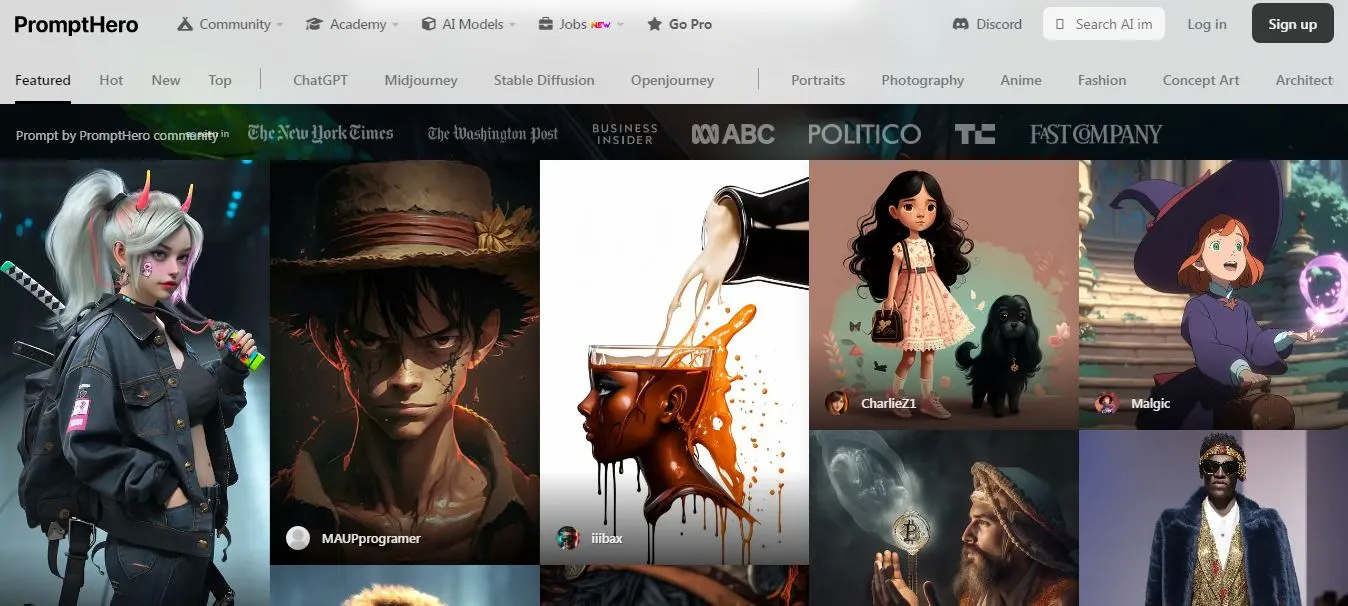
Task: Open the Portraits category
Action: (818, 80)
